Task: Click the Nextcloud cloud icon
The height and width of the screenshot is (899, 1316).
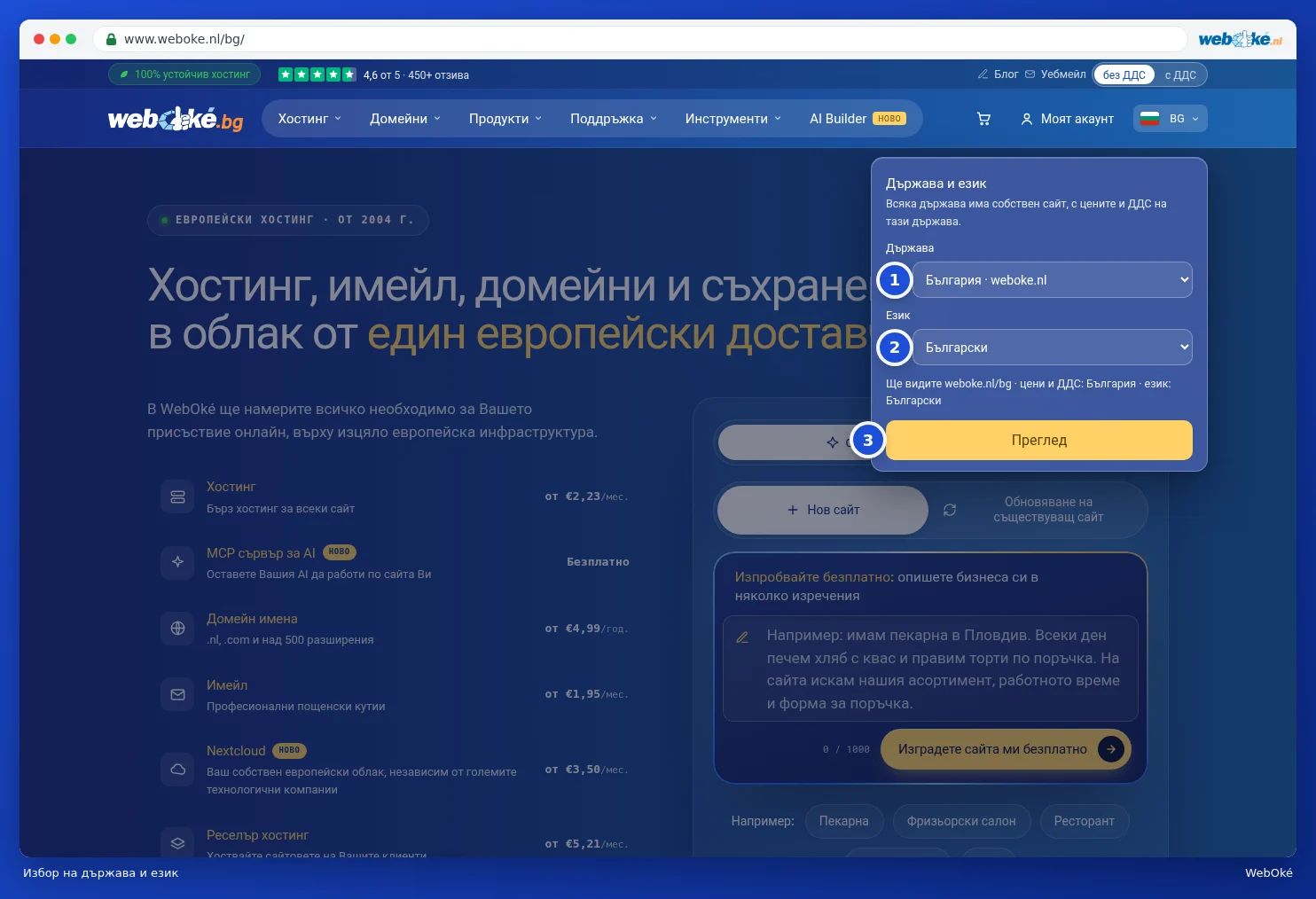Action: pyautogui.click(x=177, y=769)
